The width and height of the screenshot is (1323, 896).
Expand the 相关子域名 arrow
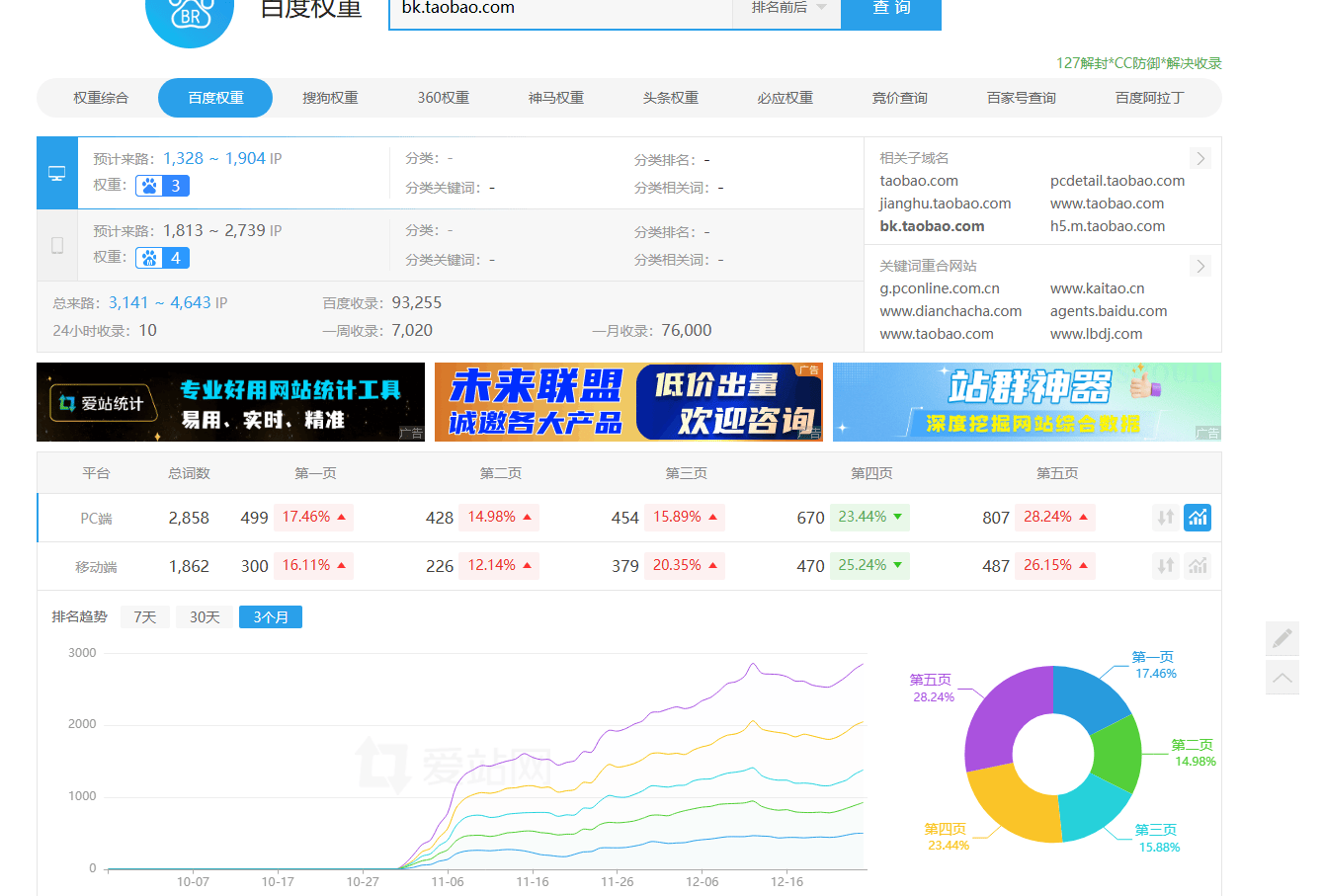[x=1200, y=158]
